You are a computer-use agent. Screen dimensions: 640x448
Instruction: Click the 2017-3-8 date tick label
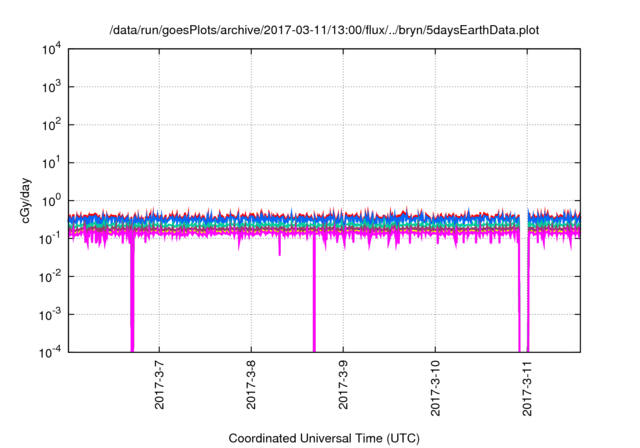click(251, 384)
